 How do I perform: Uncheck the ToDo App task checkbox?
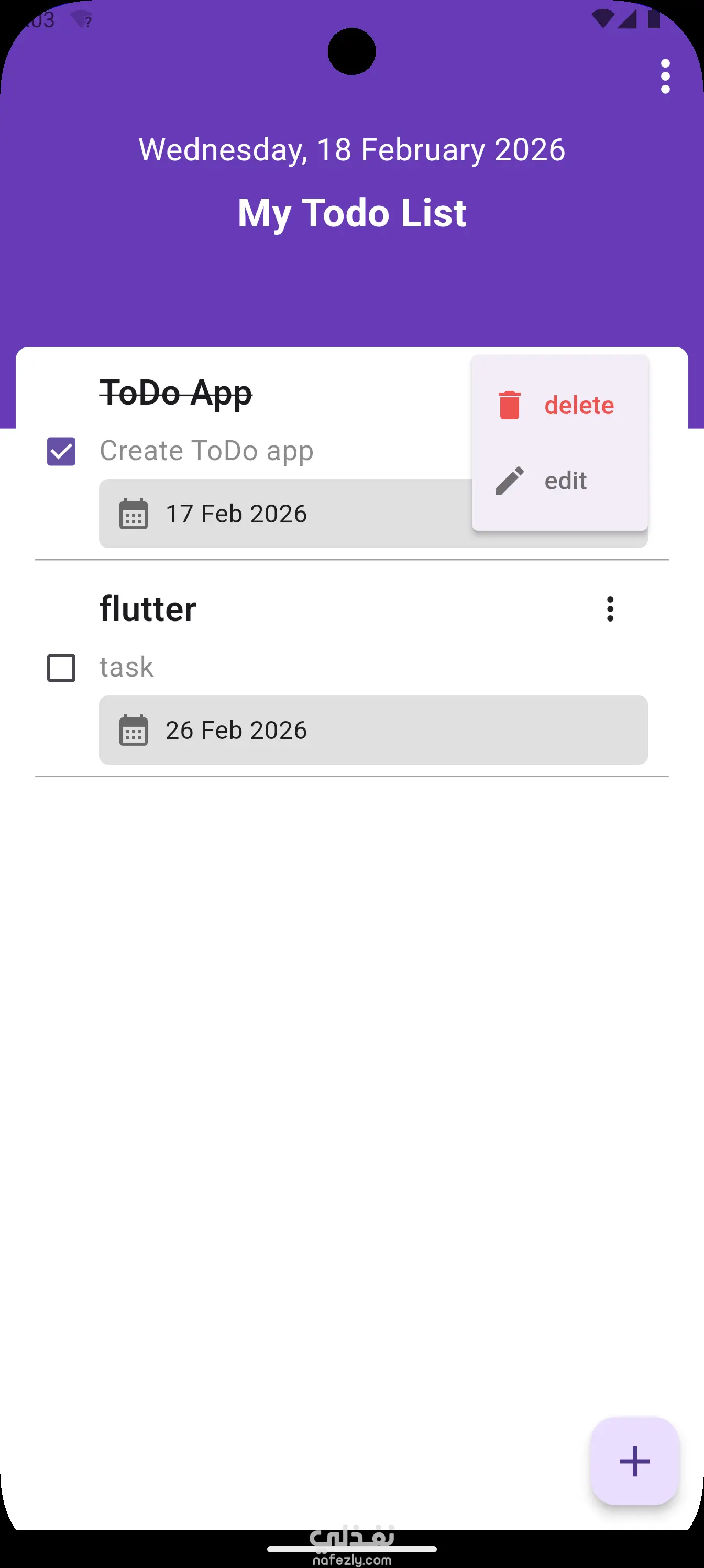point(61,452)
